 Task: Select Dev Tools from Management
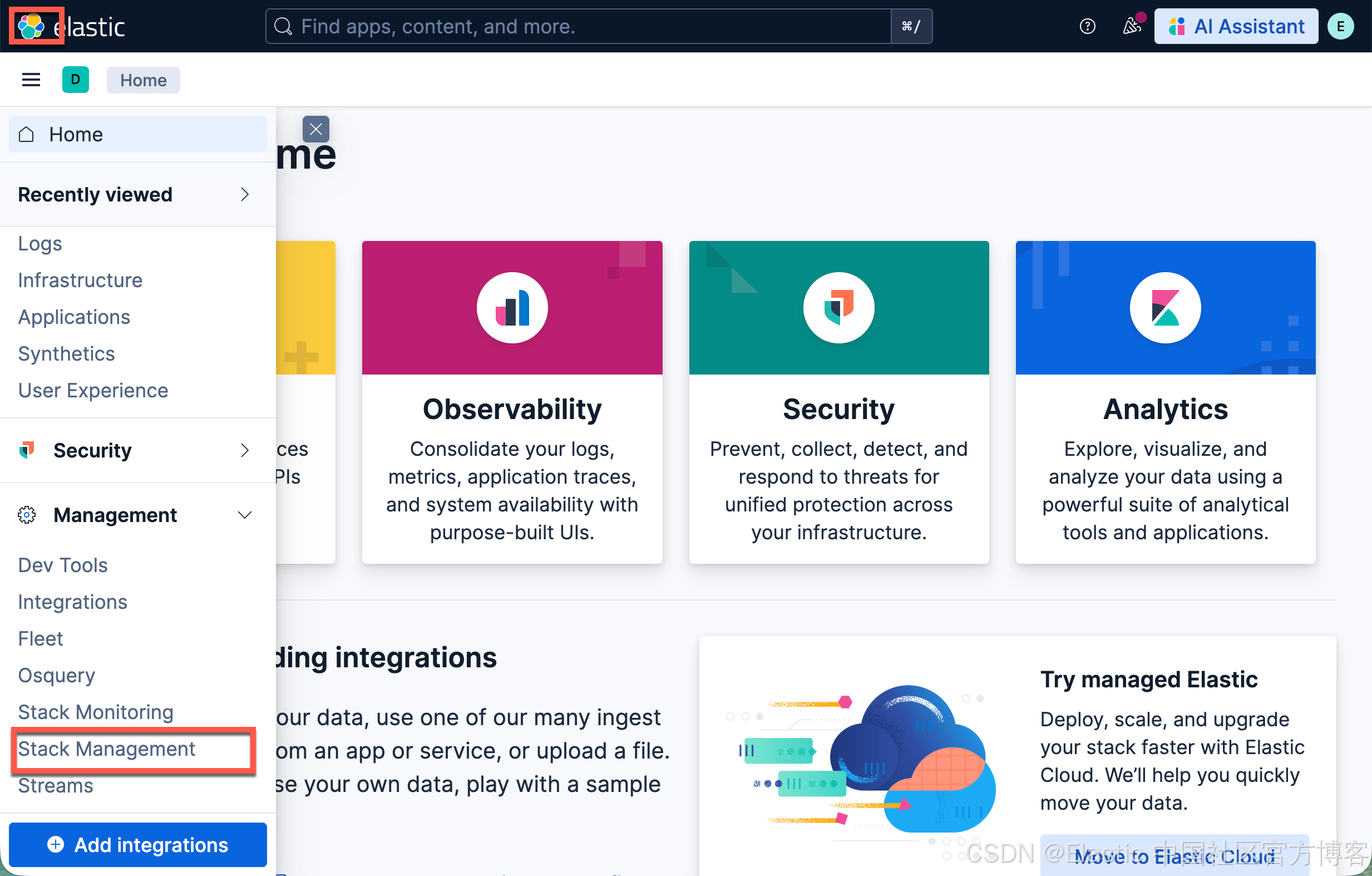point(63,565)
